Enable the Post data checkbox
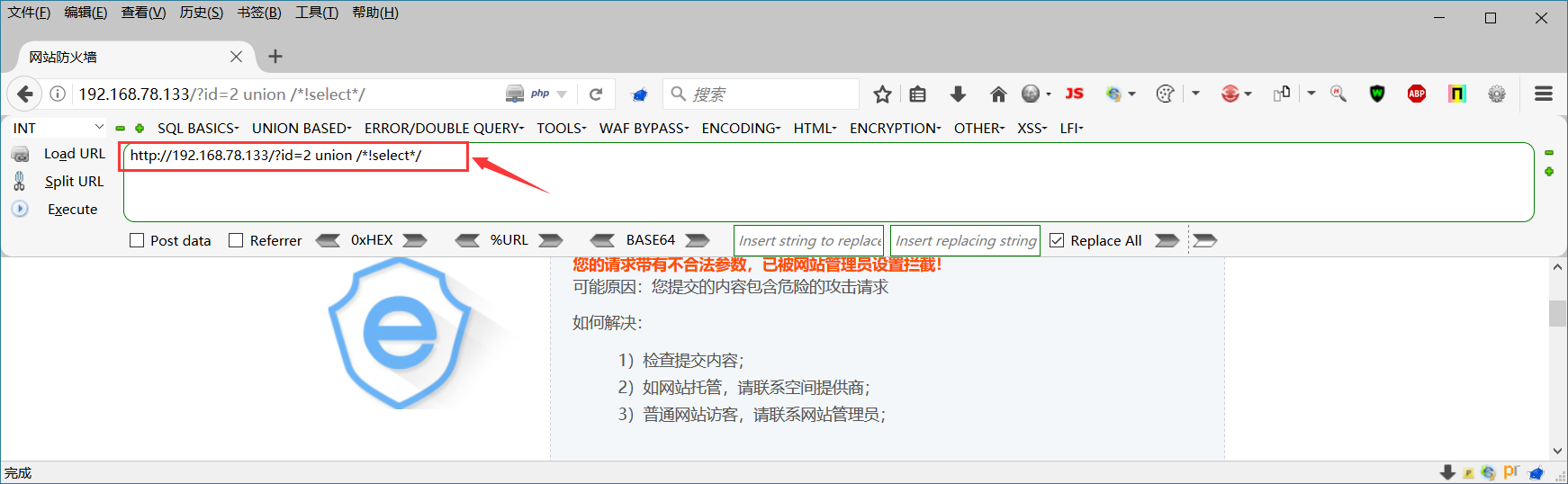The height and width of the screenshot is (484, 1568). [x=137, y=240]
